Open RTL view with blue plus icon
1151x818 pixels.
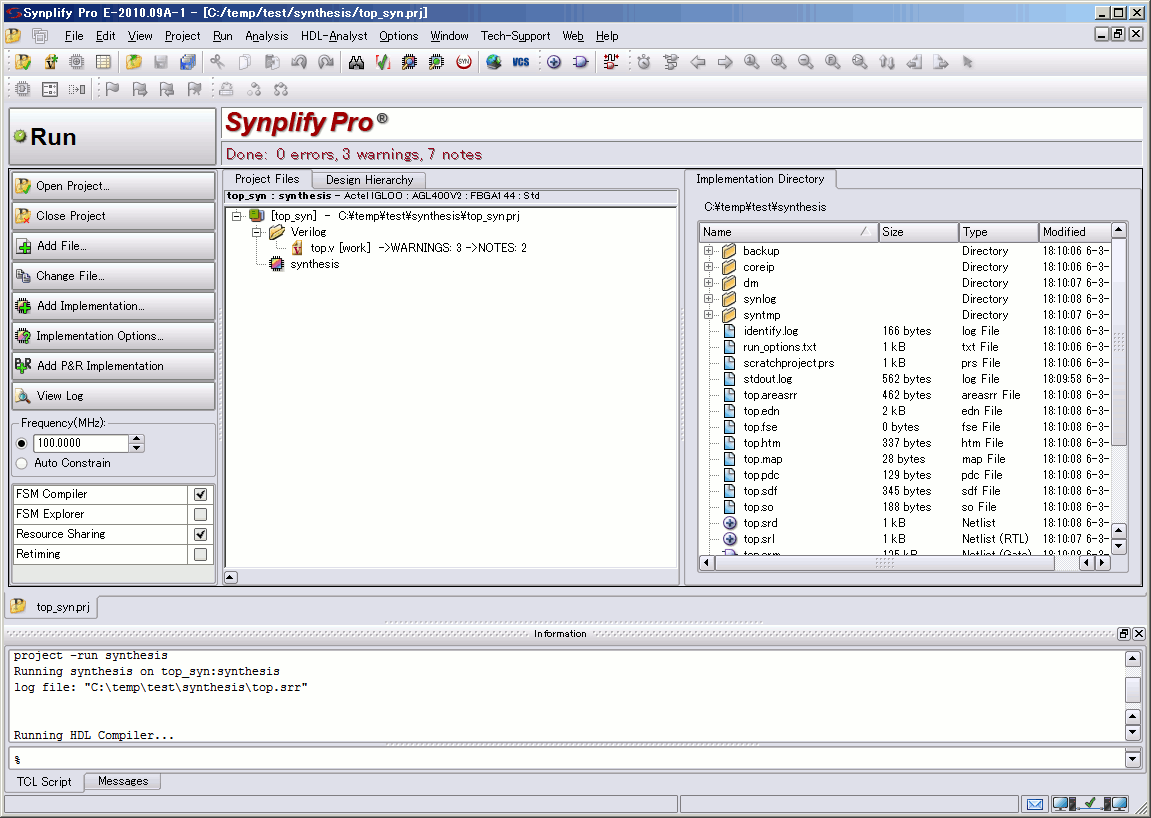click(x=554, y=62)
